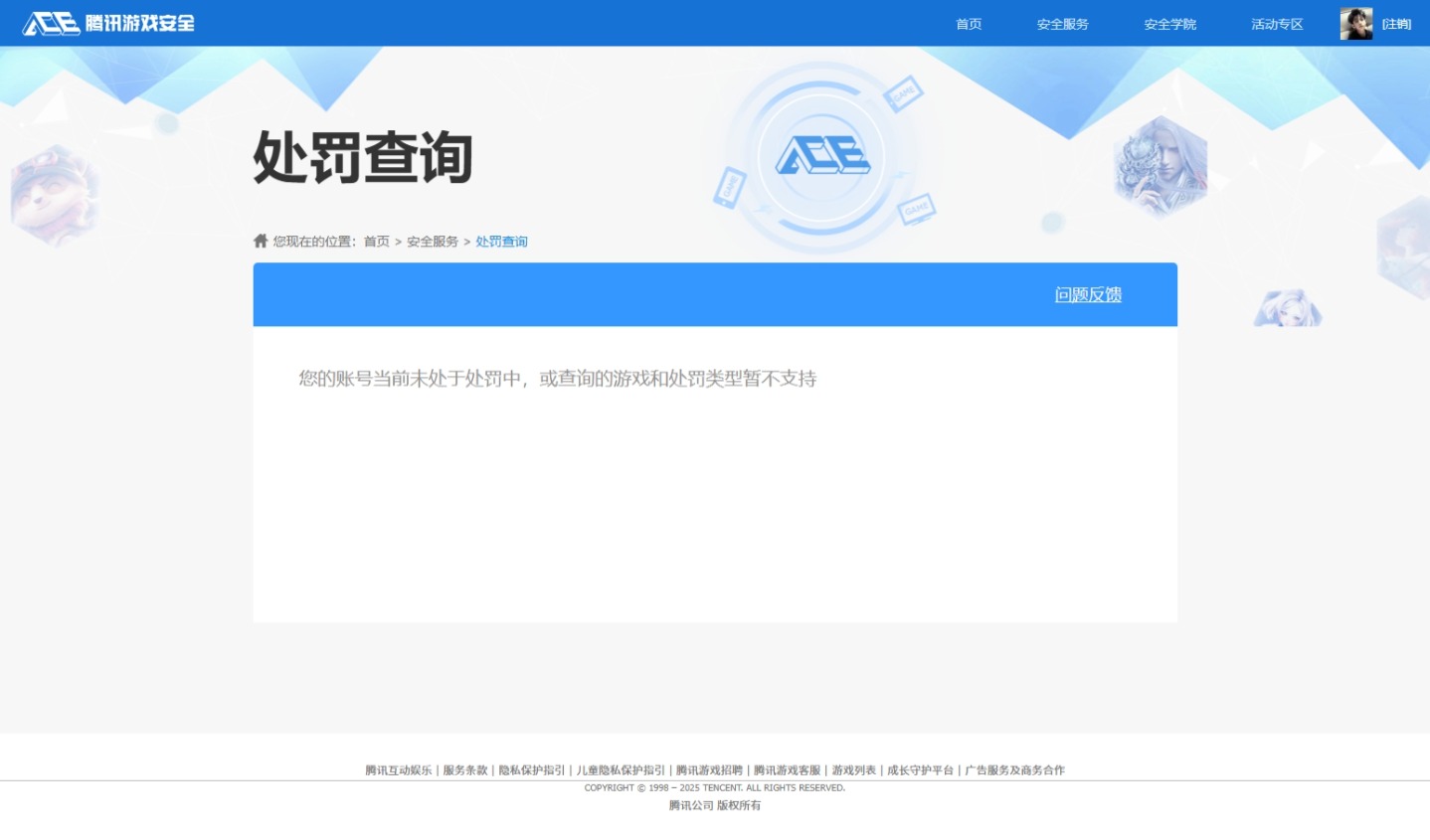Screen dimensions: 1430x840
Task: Open the 腾讯互动娱乐 footer link
Action: point(398,769)
